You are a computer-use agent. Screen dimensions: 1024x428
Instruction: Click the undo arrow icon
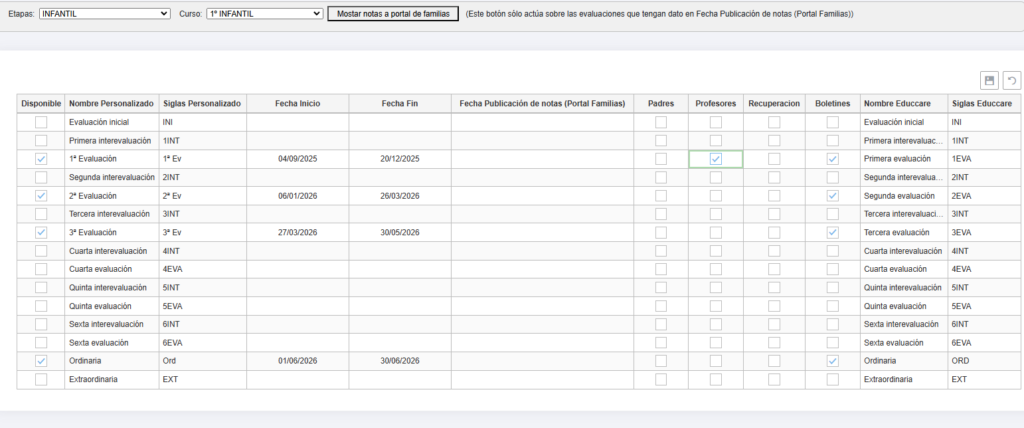[1011, 81]
